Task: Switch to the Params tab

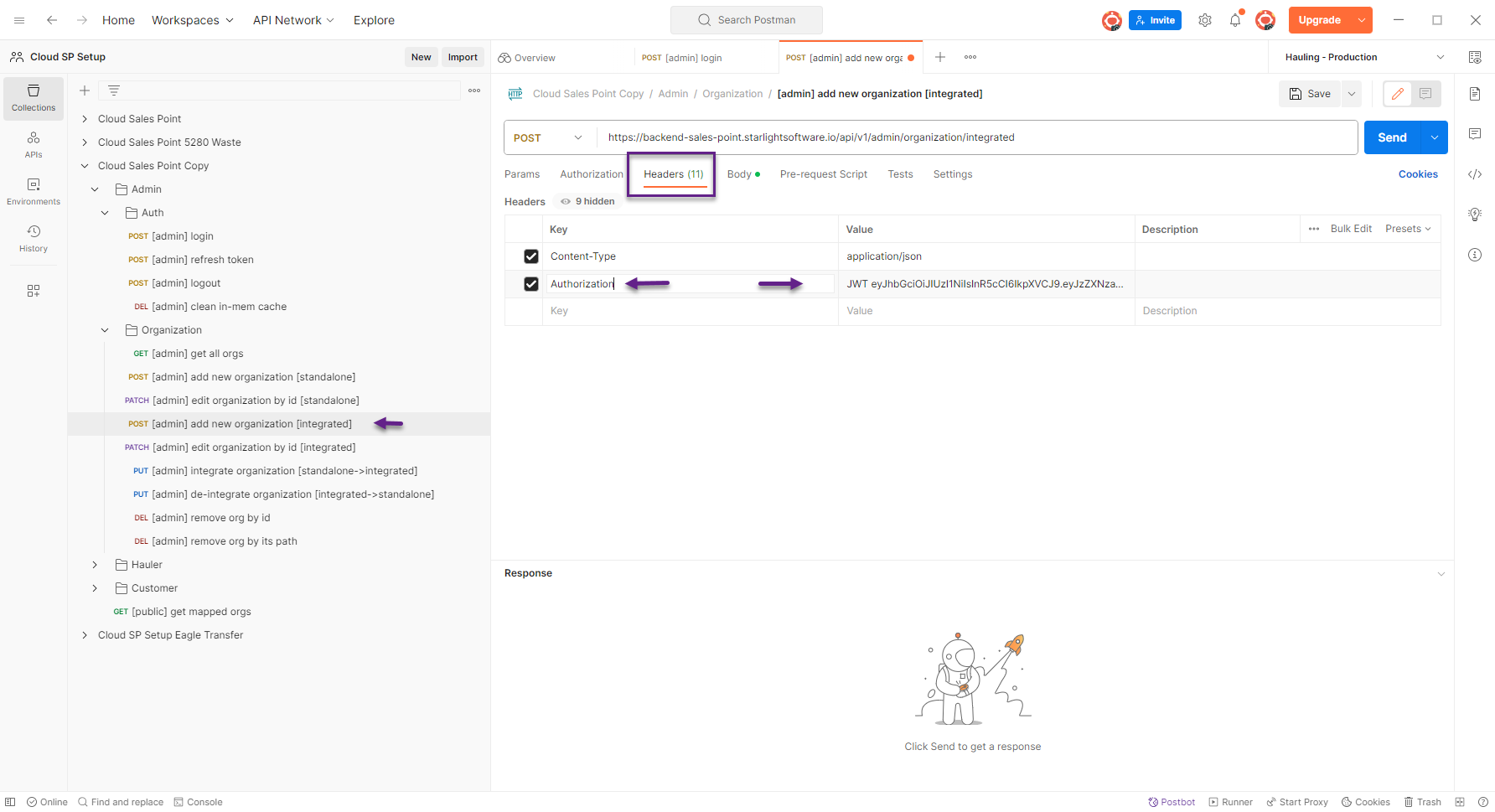Action: 522,174
